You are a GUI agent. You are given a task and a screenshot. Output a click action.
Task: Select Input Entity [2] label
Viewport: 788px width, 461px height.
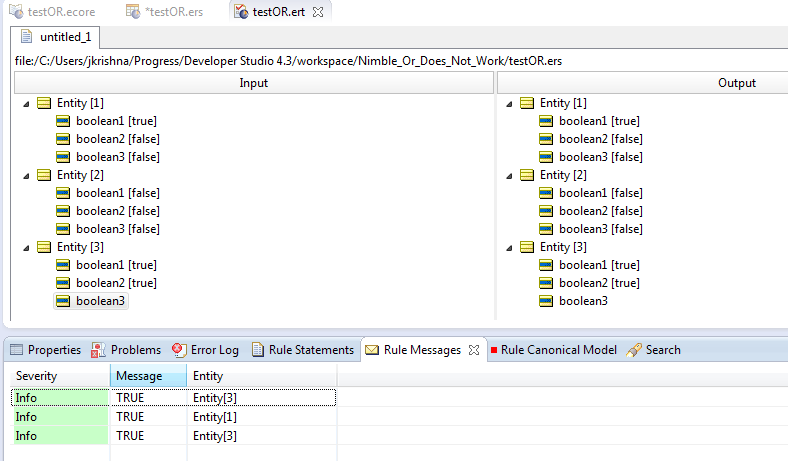[x=80, y=175]
